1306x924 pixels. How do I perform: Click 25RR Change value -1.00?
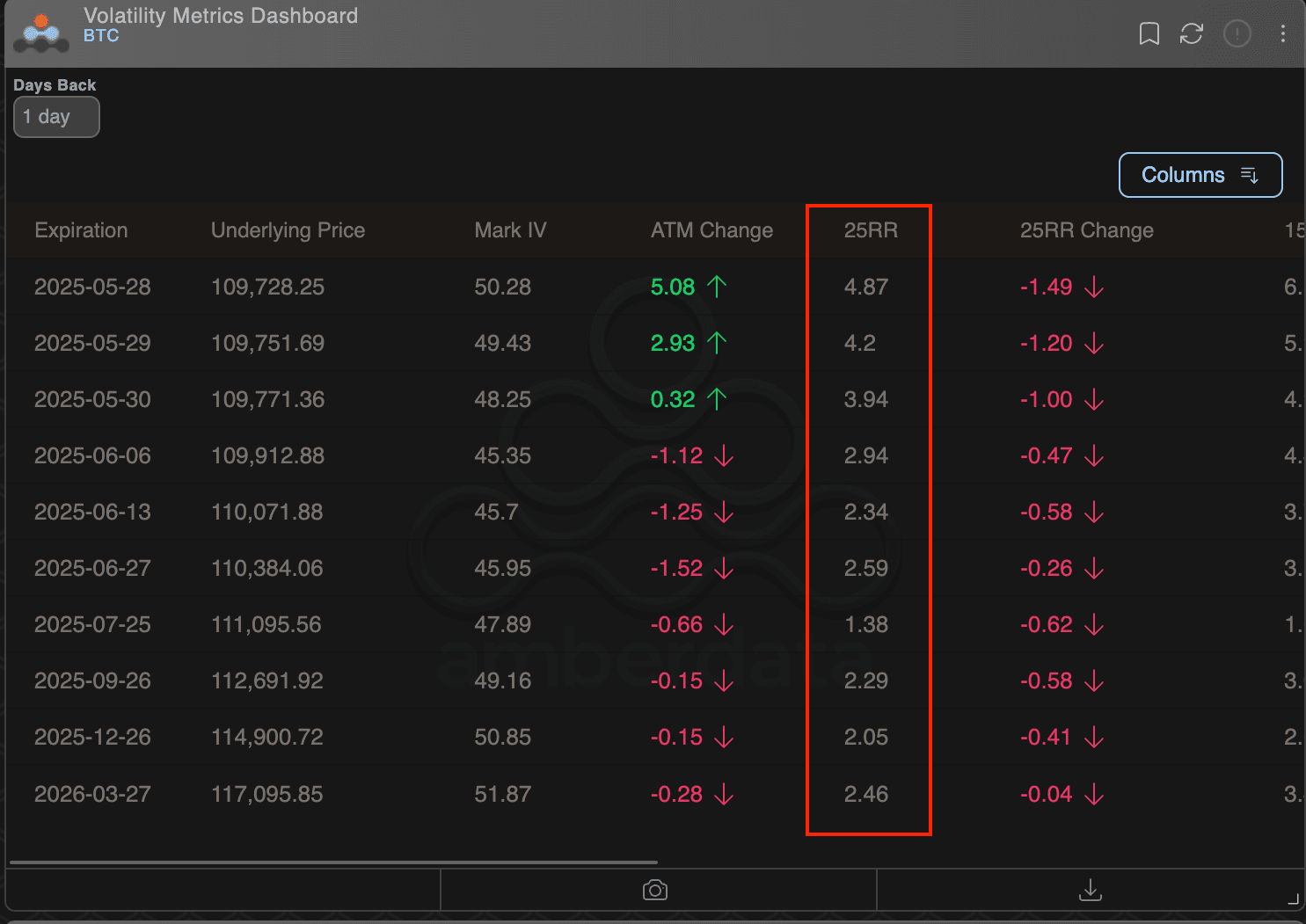coord(1046,399)
